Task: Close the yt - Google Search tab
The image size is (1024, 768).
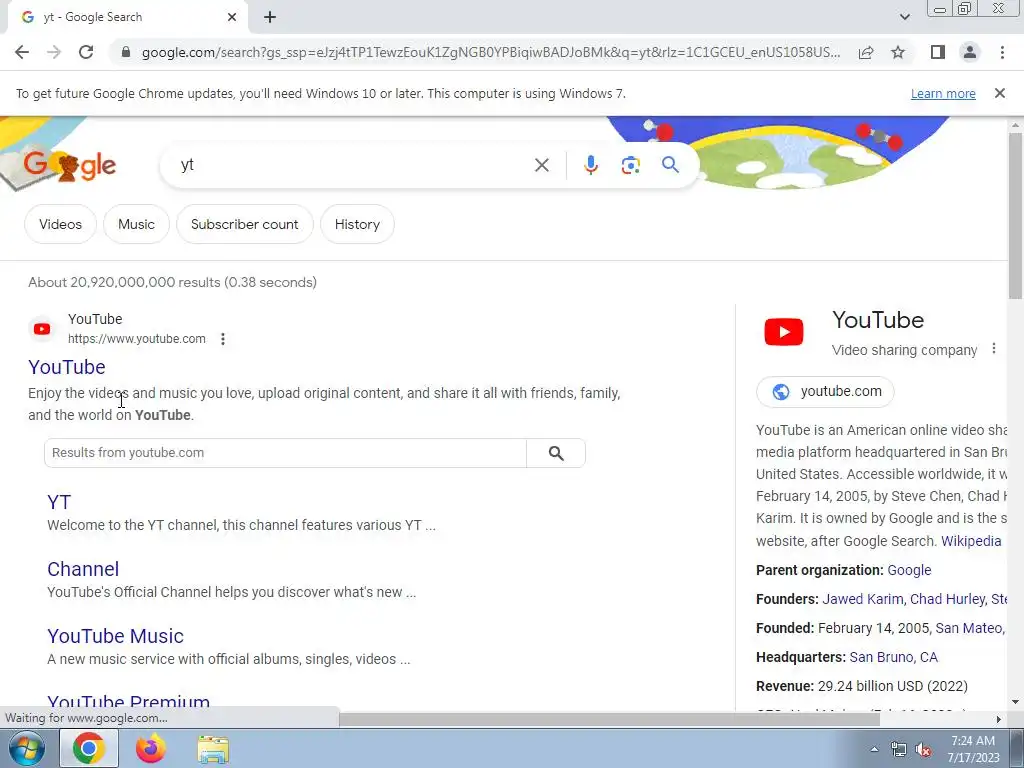Action: pyautogui.click(x=232, y=17)
